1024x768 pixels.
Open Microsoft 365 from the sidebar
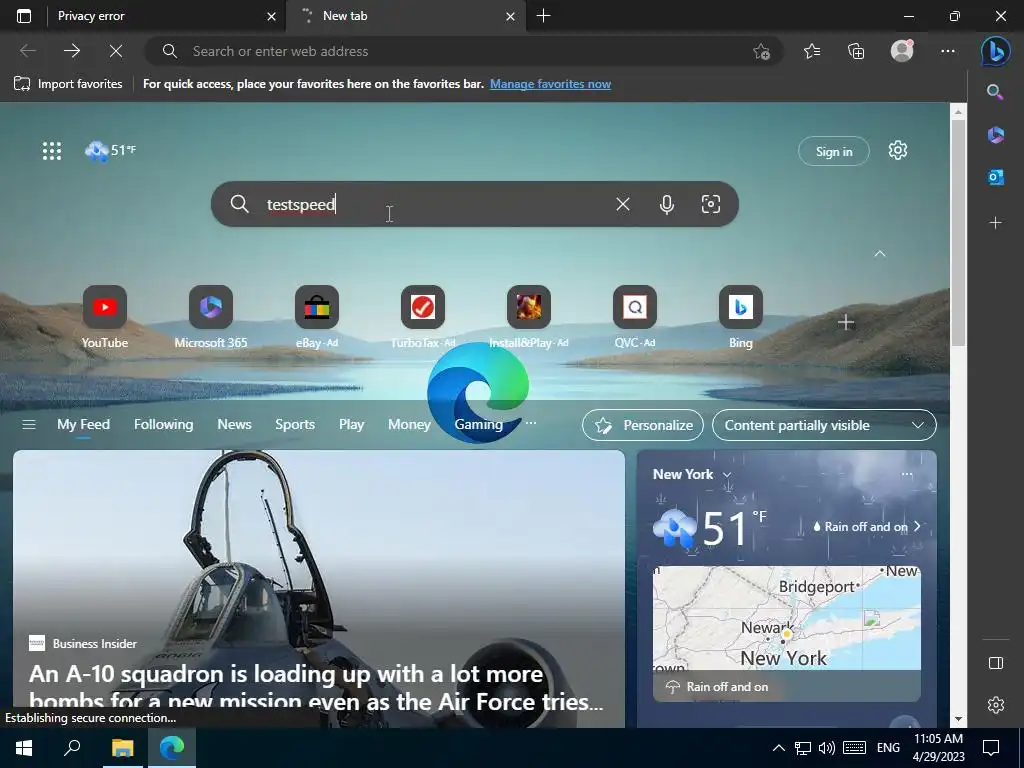(995, 135)
